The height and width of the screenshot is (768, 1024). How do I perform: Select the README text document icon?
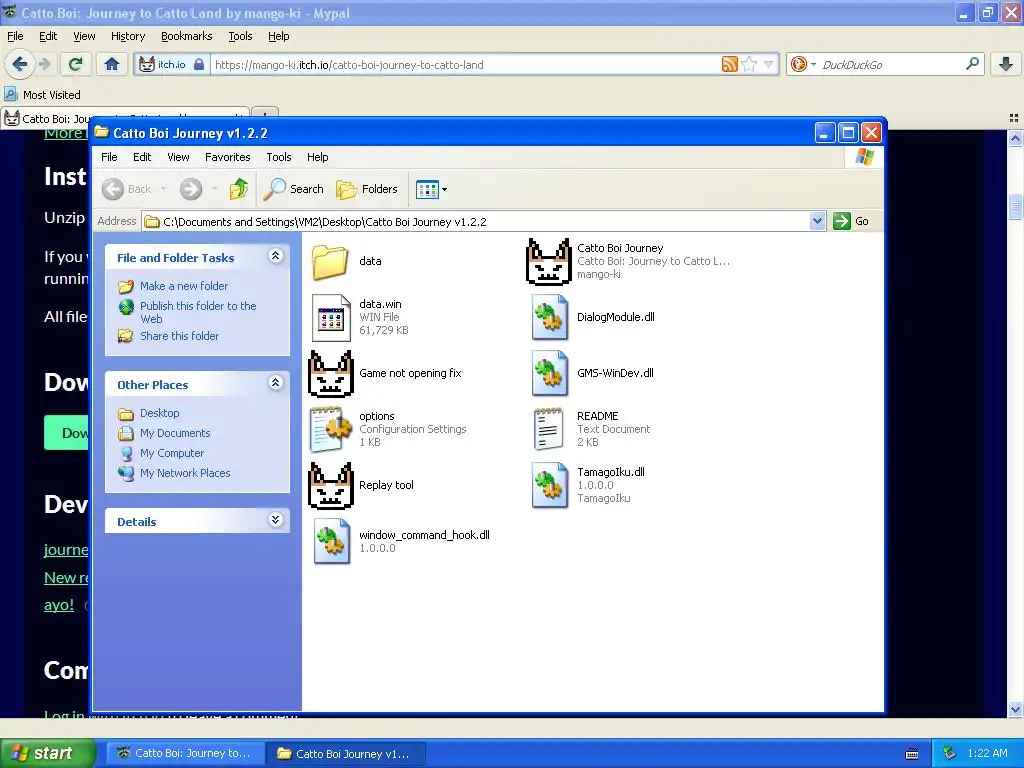549,430
